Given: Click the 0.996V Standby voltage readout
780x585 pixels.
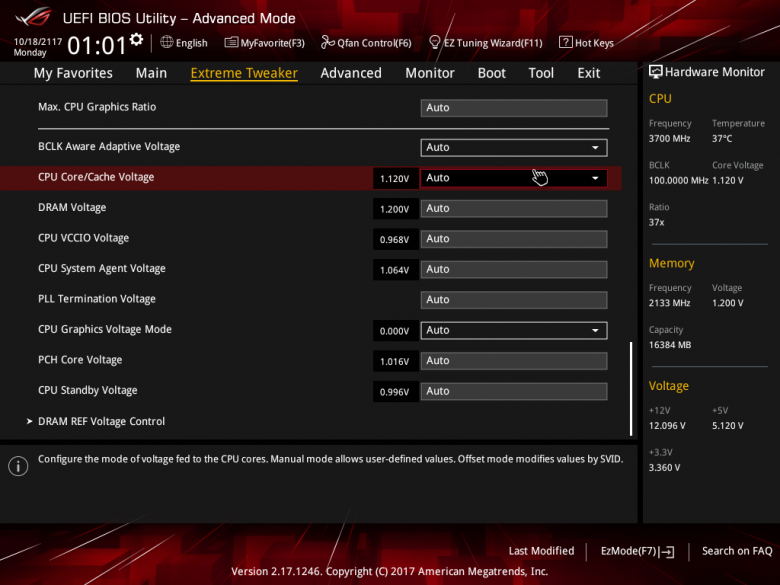Looking at the screenshot, I should [x=394, y=391].
